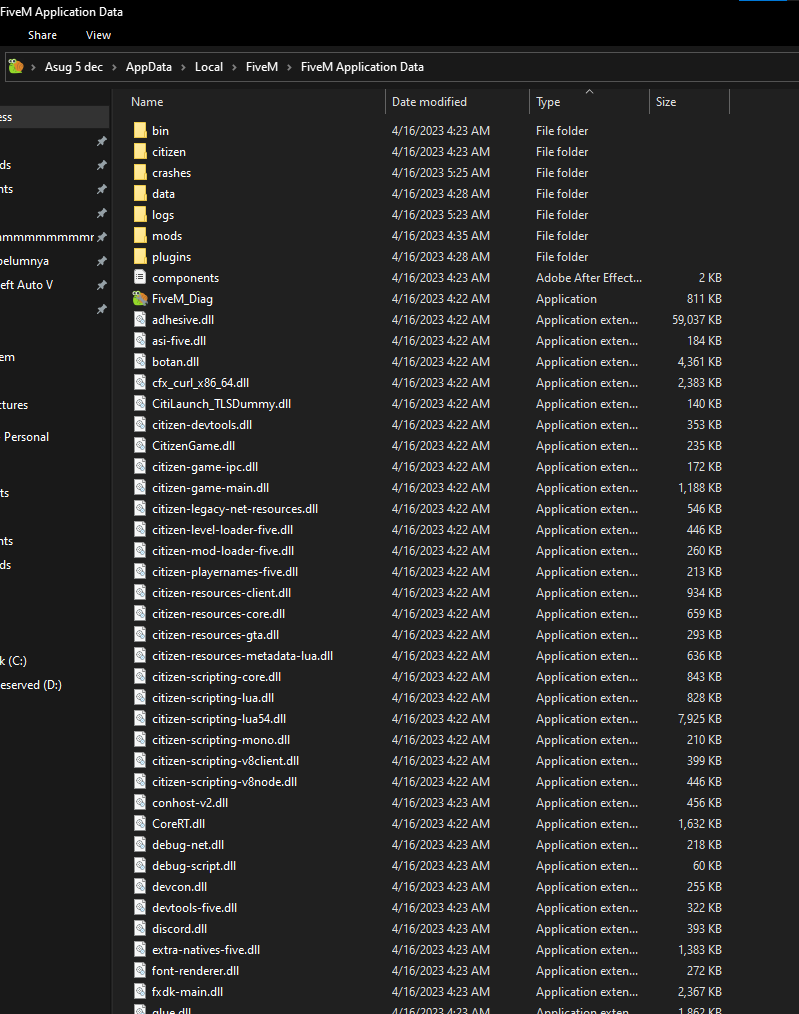Select debug-script.dll file name
The height and width of the screenshot is (1014, 799).
pyautogui.click(x=194, y=866)
